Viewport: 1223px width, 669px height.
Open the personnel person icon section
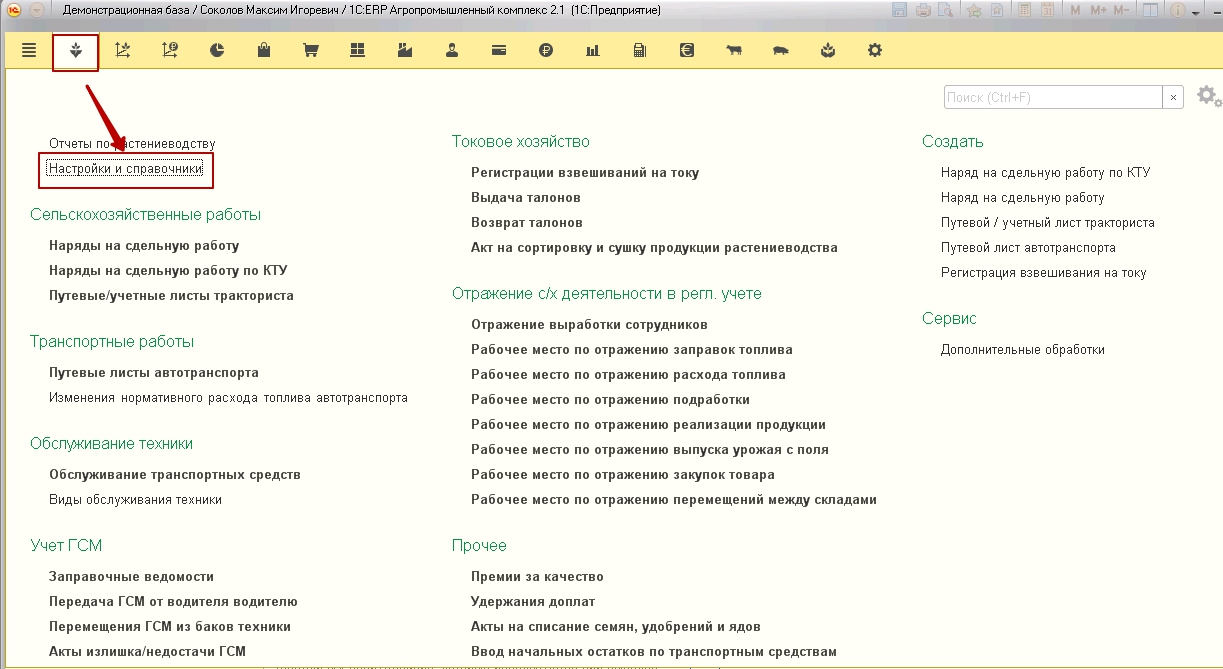452,50
